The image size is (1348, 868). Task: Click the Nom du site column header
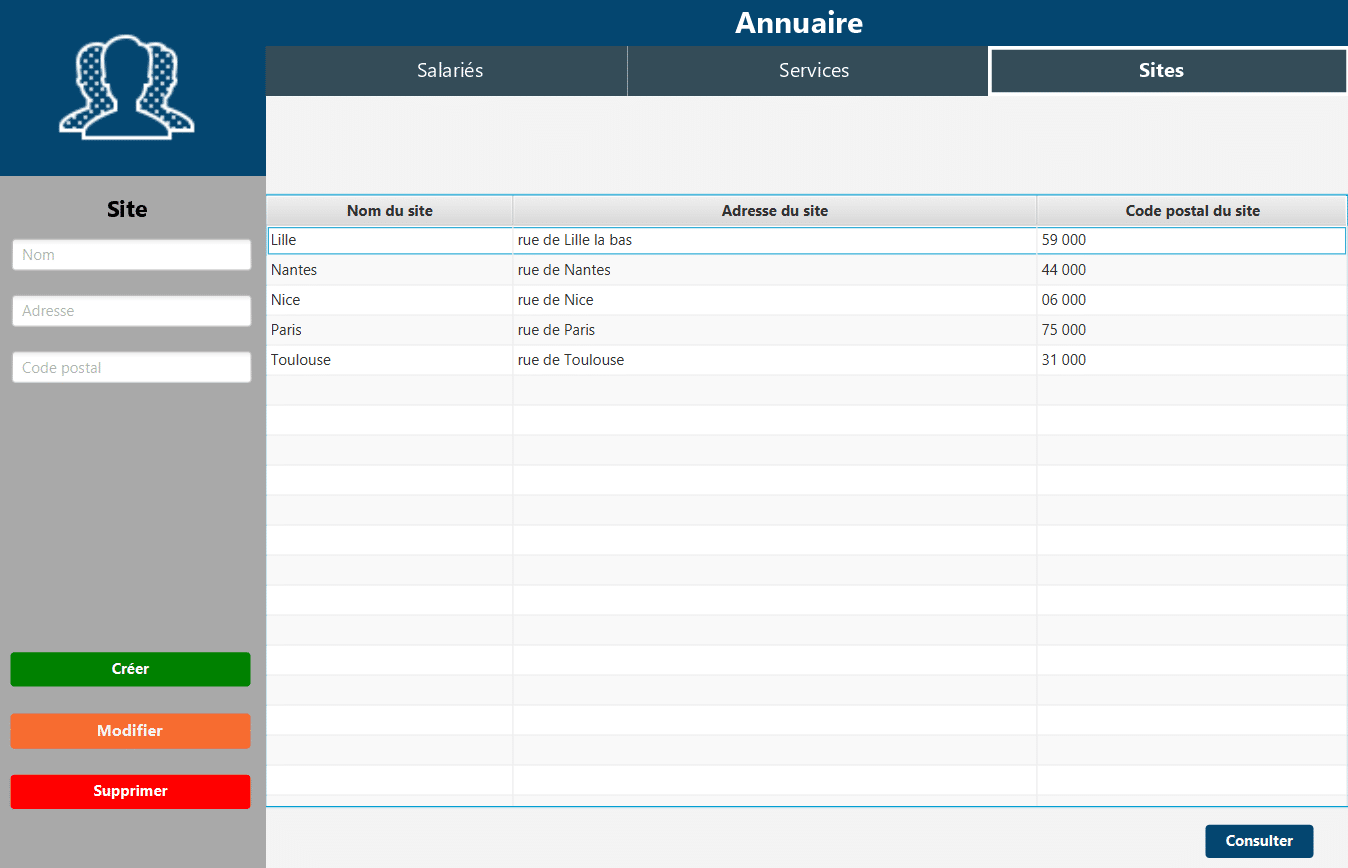(388, 210)
